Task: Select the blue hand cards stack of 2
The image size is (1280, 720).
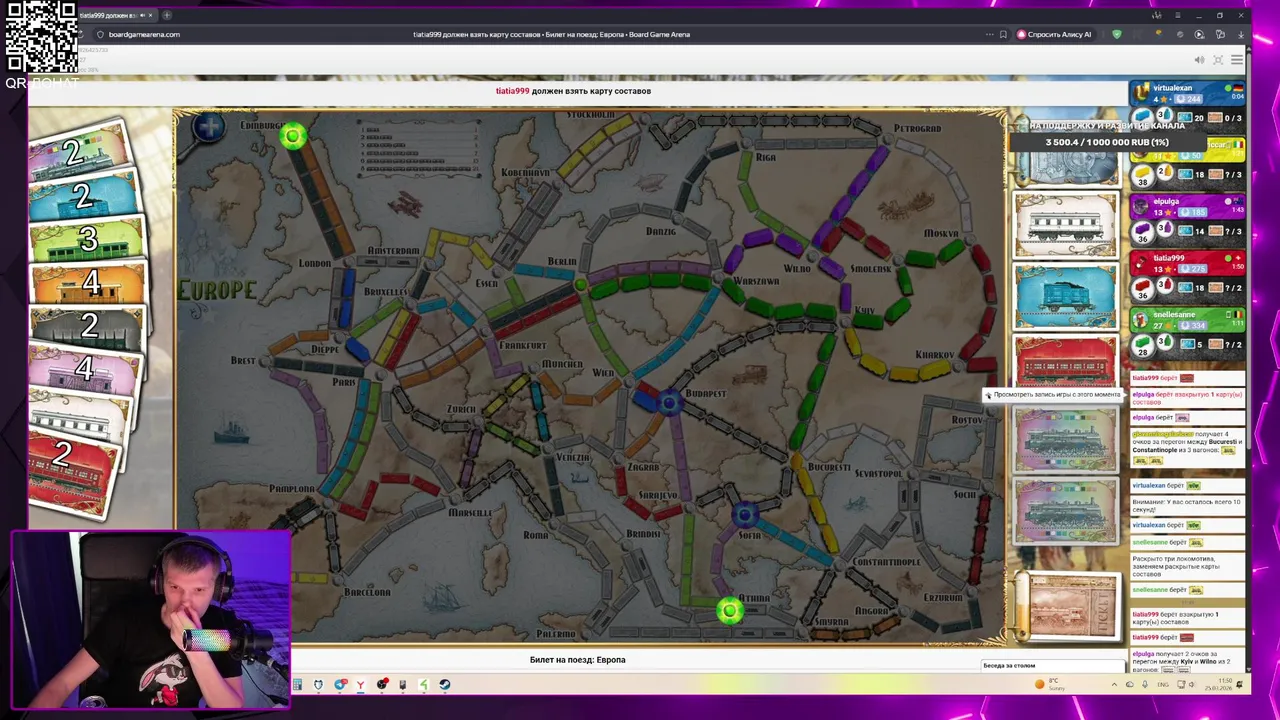Action: pyautogui.click(x=84, y=196)
